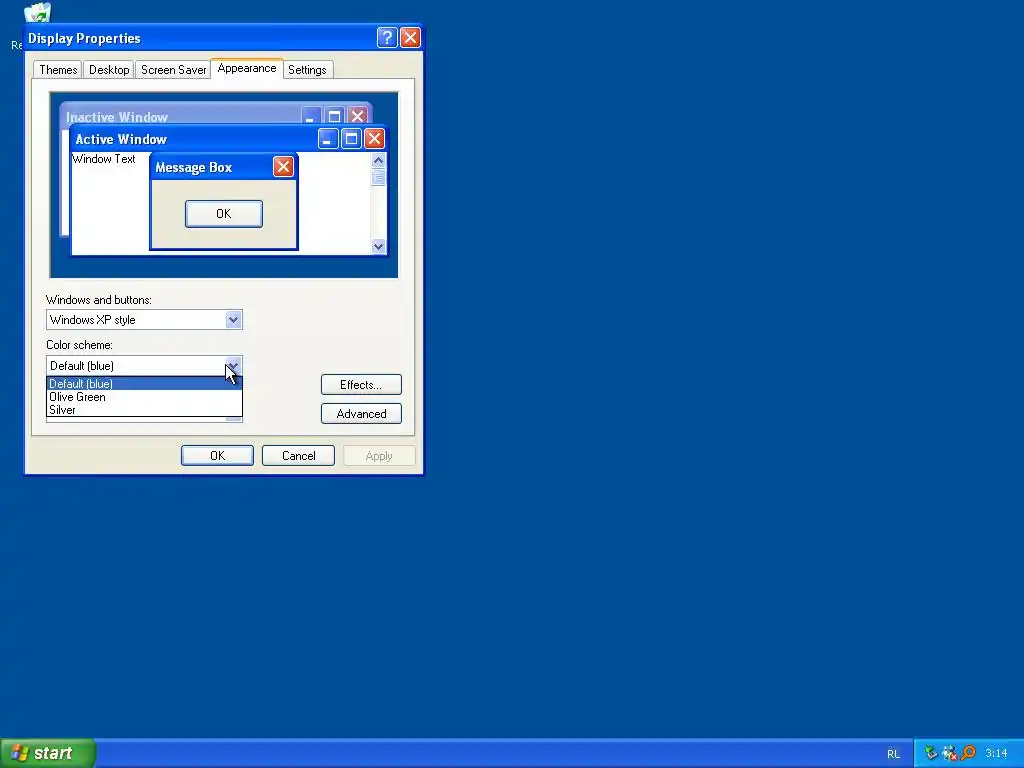Click the preview scrollbar down arrow
Screen dimensions: 1024x768
coord(378,246)
